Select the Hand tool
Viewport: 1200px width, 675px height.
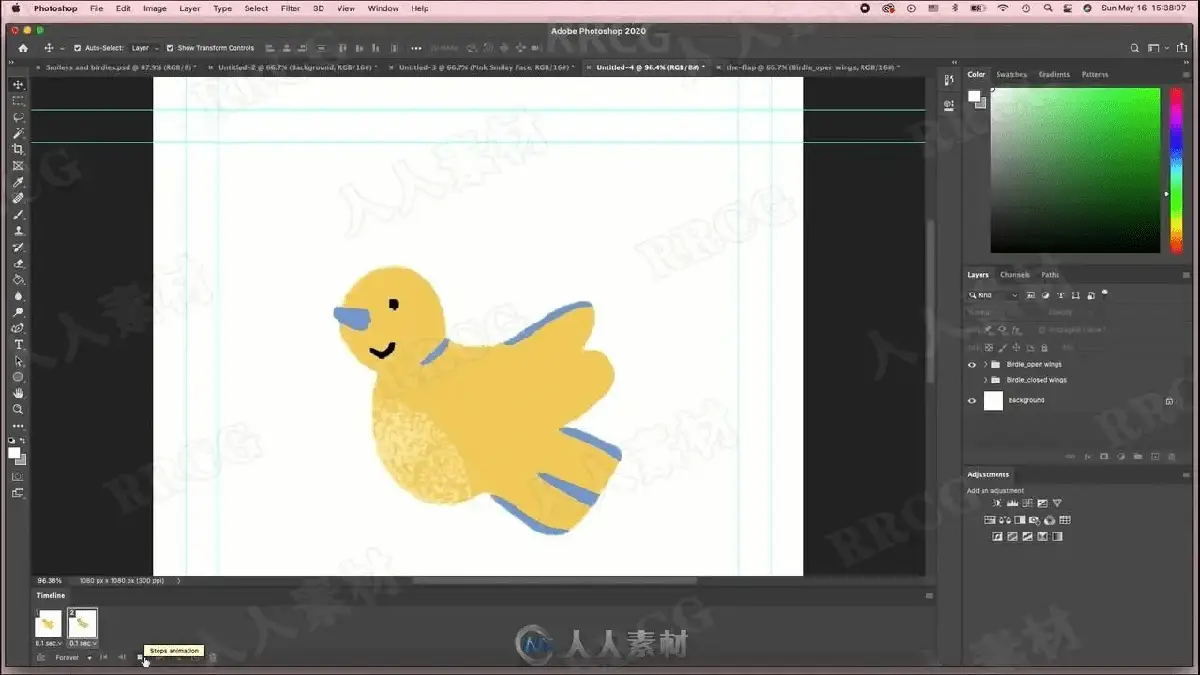click(x=18, y=393)
